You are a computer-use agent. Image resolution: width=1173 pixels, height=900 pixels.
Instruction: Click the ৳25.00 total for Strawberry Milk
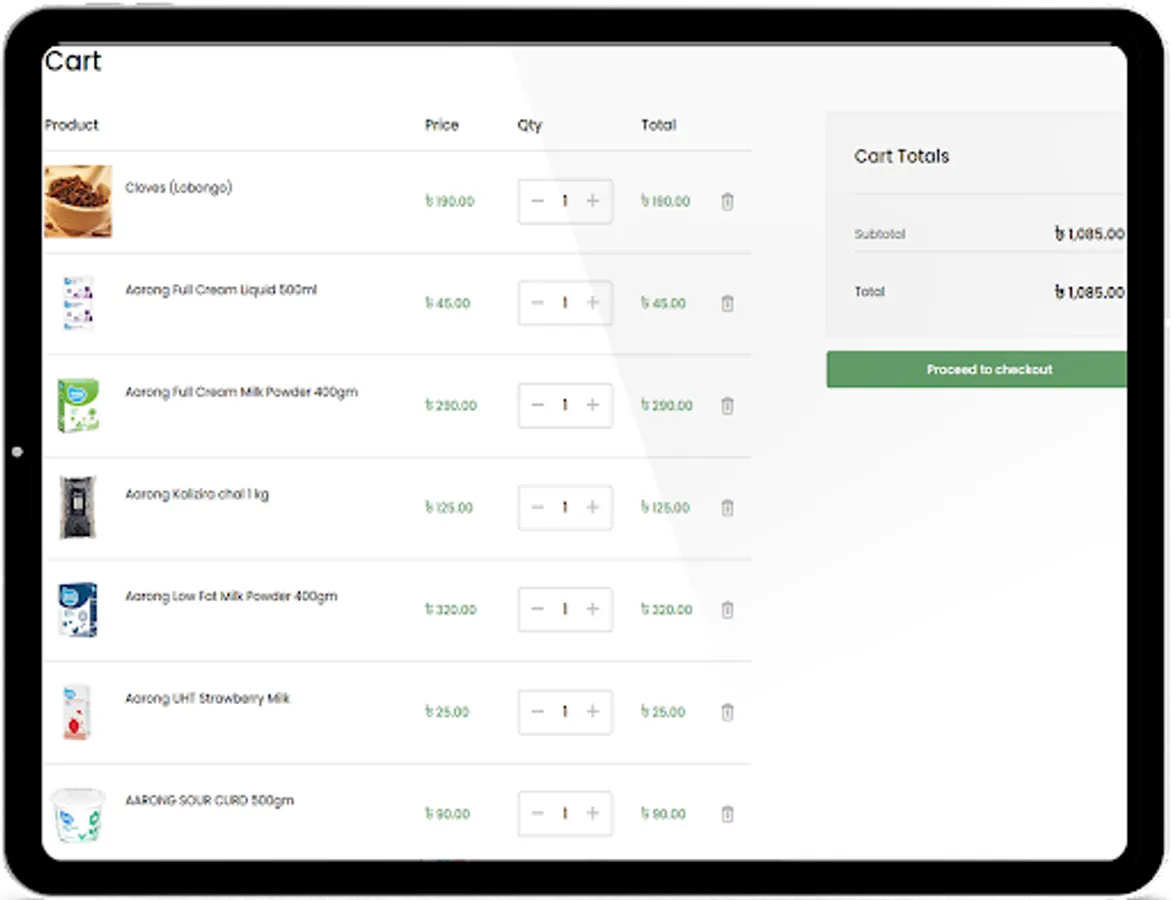point(663,711)
